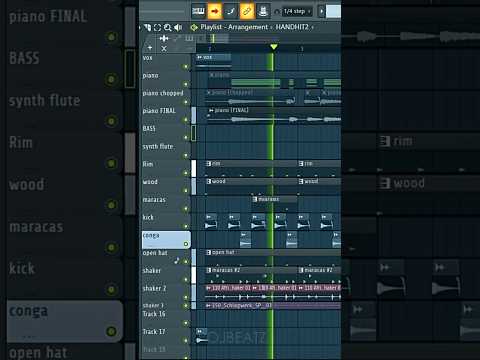This screenshot has height=360, width=480.
Task: Click the pattern name box in top toolbar
Action: pyautogui.click(x=333, y=11)
